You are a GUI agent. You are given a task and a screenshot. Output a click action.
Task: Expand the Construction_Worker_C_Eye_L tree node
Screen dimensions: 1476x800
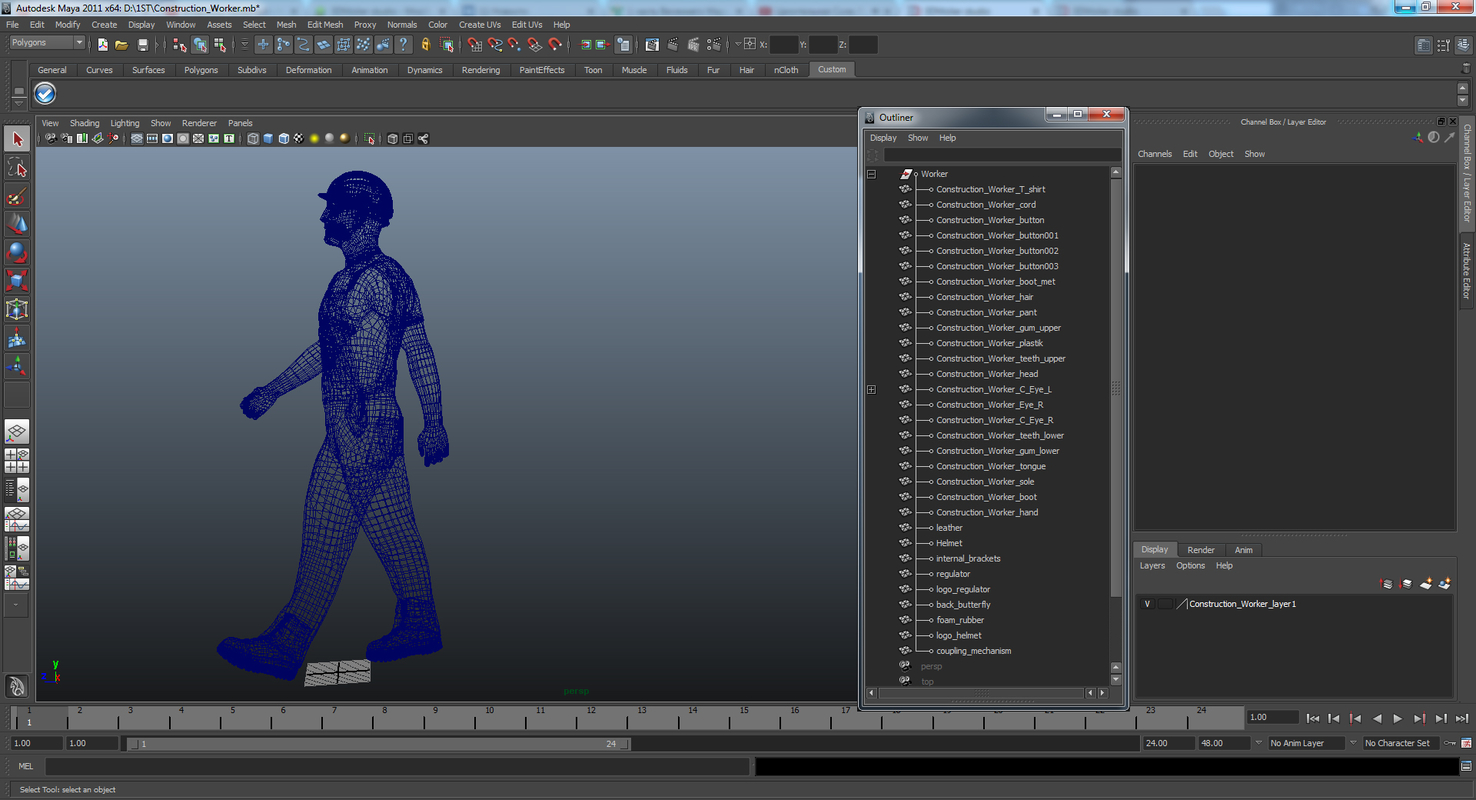point(871,389)
